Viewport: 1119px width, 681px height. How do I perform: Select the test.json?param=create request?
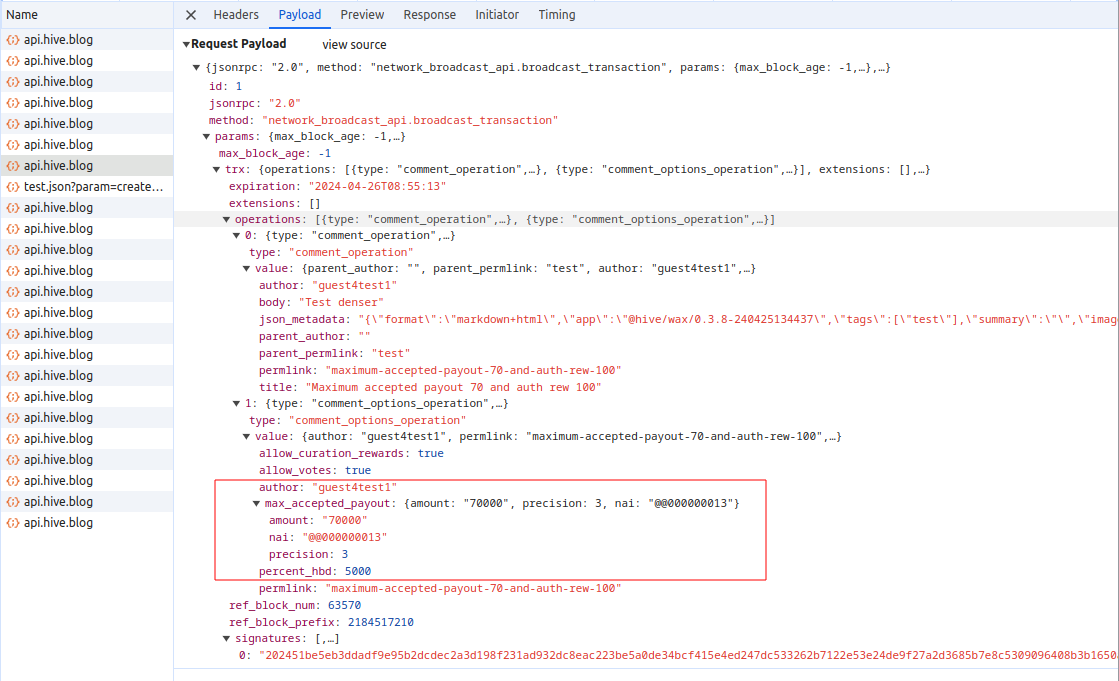(x=93, y=187)
